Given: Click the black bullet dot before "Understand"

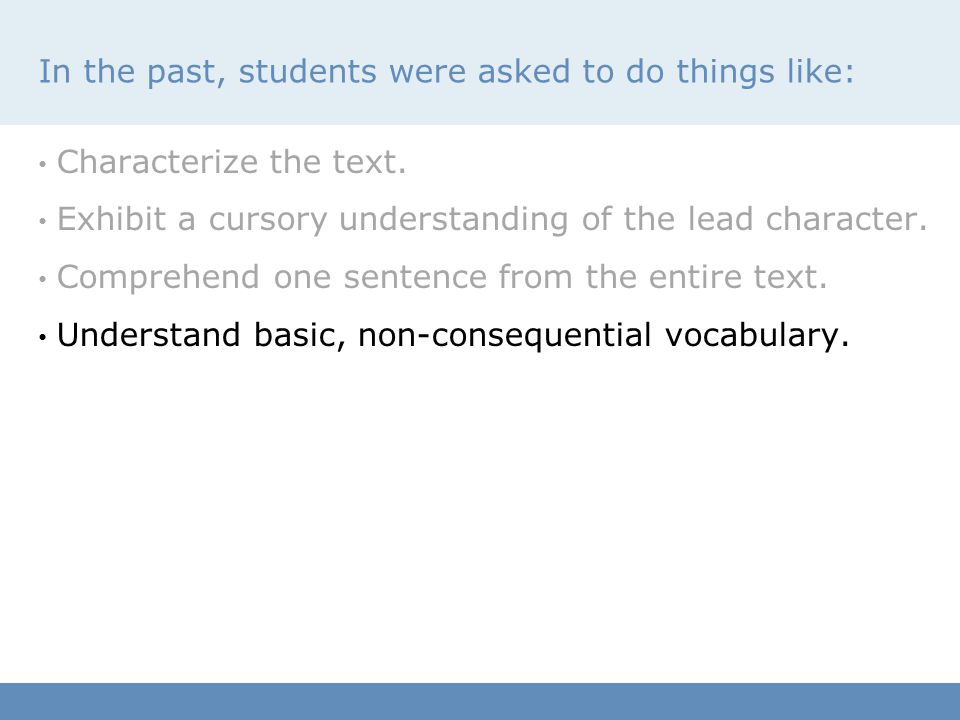Looking at the screenshot, I should click(42, 337).
